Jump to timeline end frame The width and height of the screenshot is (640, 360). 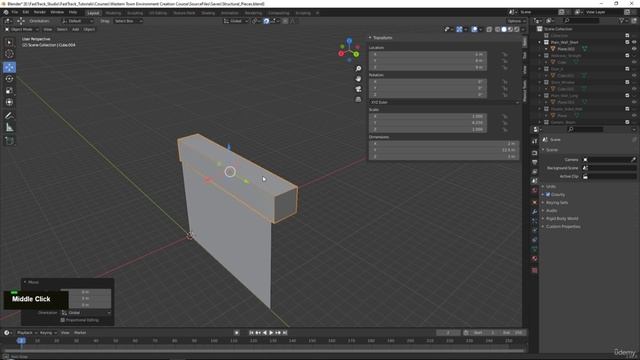285,333
